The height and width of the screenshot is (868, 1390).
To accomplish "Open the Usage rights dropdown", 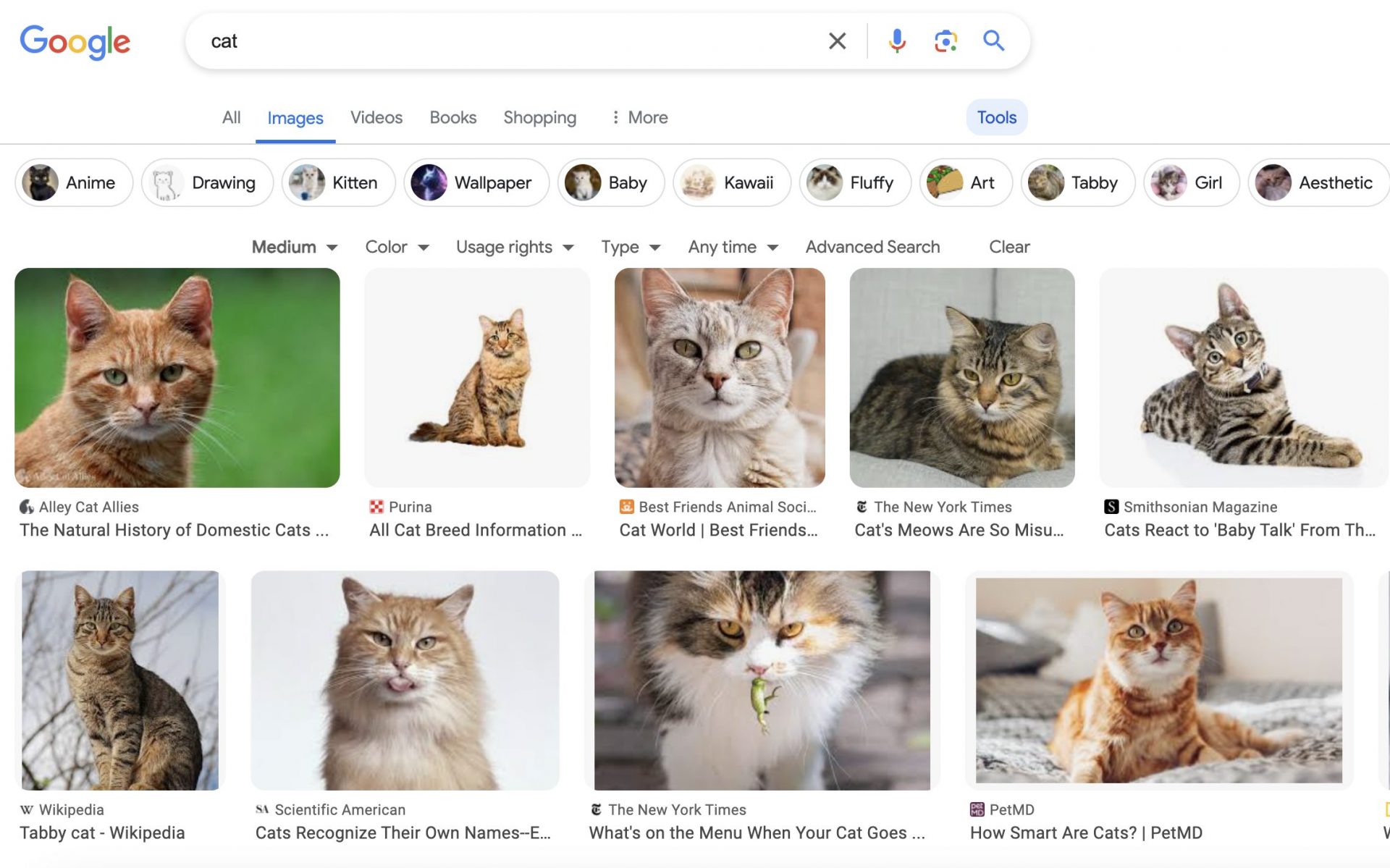I will pyautogui.click(x=514, y=247).
